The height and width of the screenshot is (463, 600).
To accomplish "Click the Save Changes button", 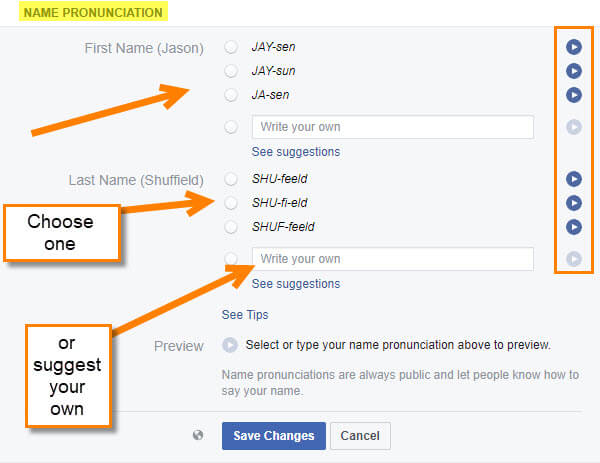I will 274,436.
